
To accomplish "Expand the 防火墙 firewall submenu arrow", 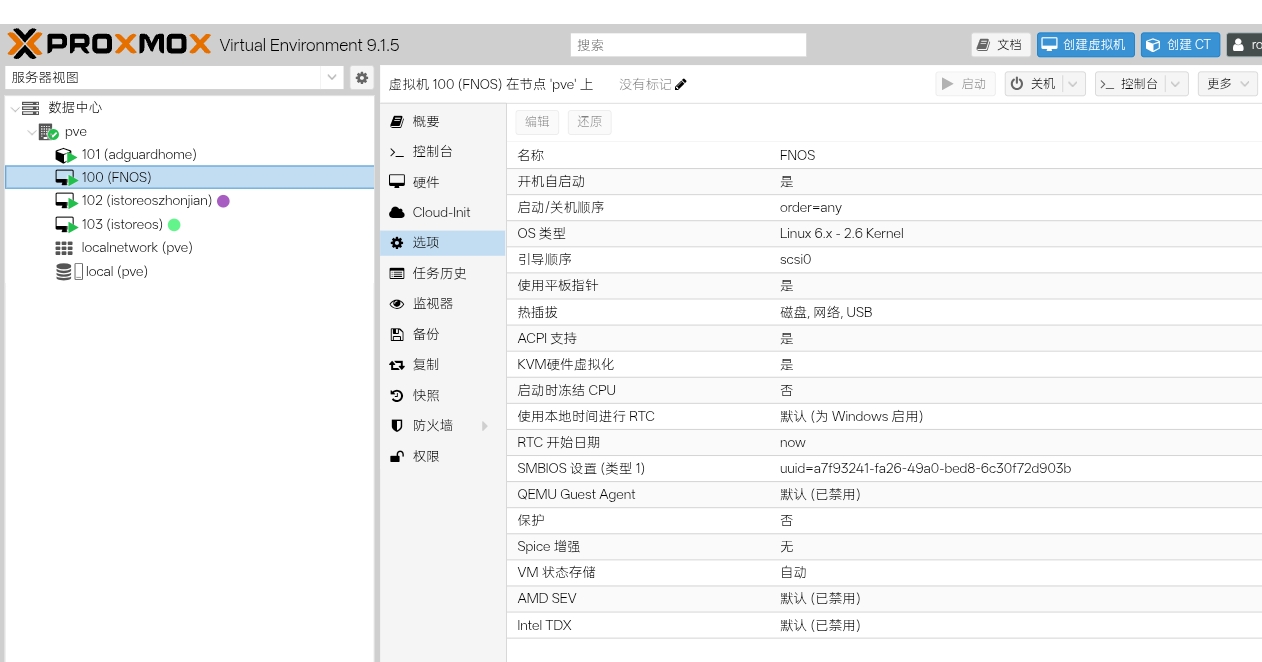I will (x=485, y=426).
